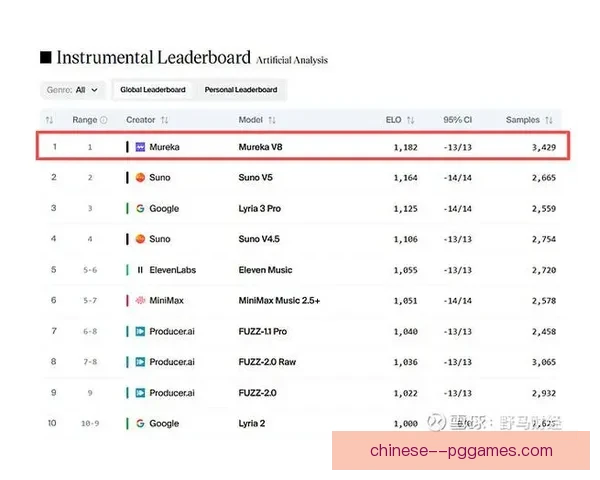Click range value 7-8
600x480 pixels.
point(90,362)
